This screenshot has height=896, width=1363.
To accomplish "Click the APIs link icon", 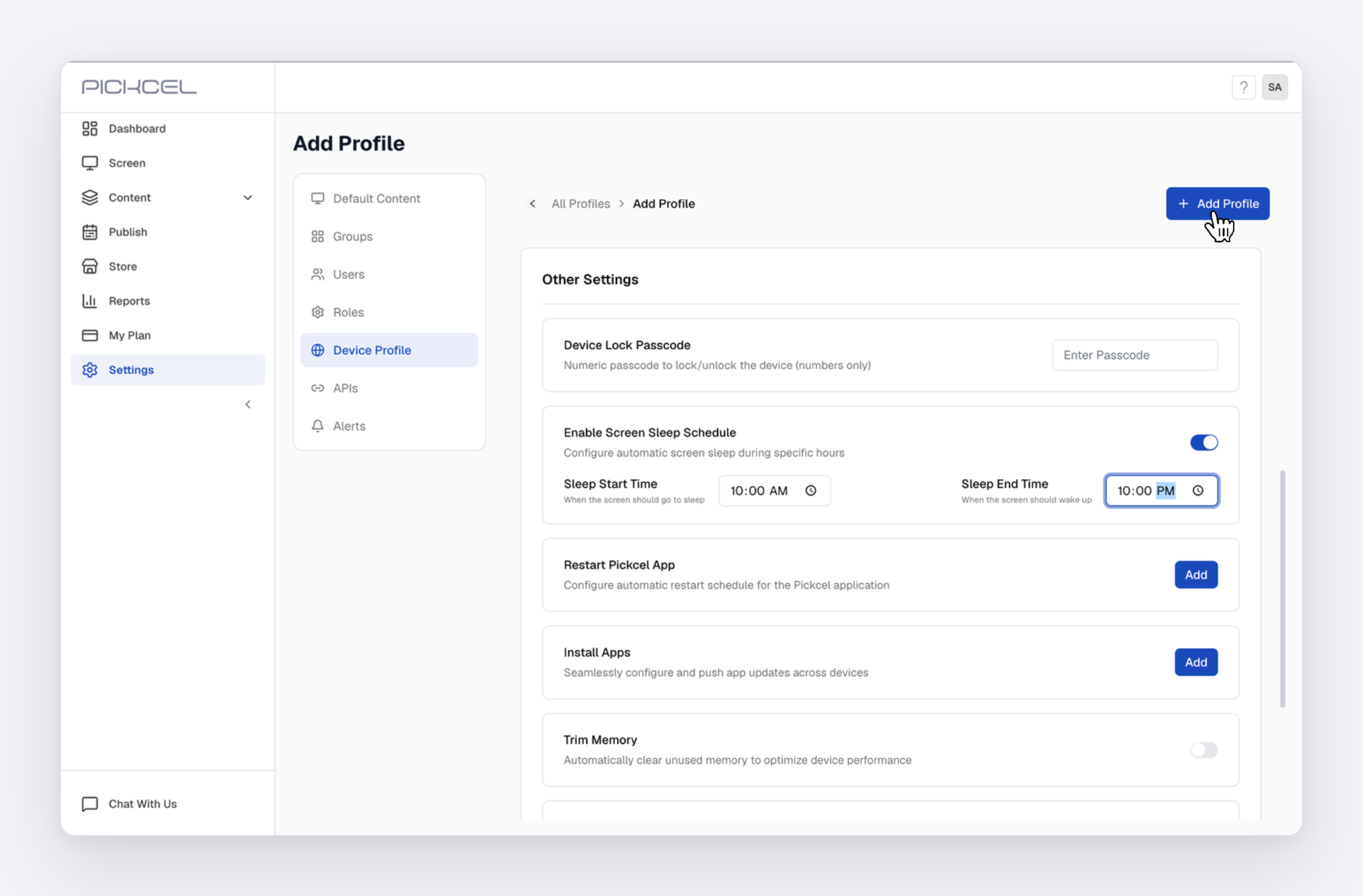I will 317,388.
